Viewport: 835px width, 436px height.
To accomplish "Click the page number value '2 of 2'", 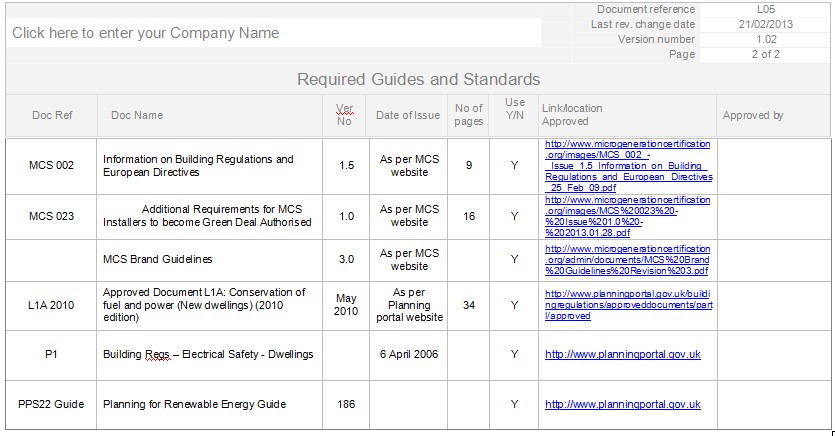I will [765, 54].
